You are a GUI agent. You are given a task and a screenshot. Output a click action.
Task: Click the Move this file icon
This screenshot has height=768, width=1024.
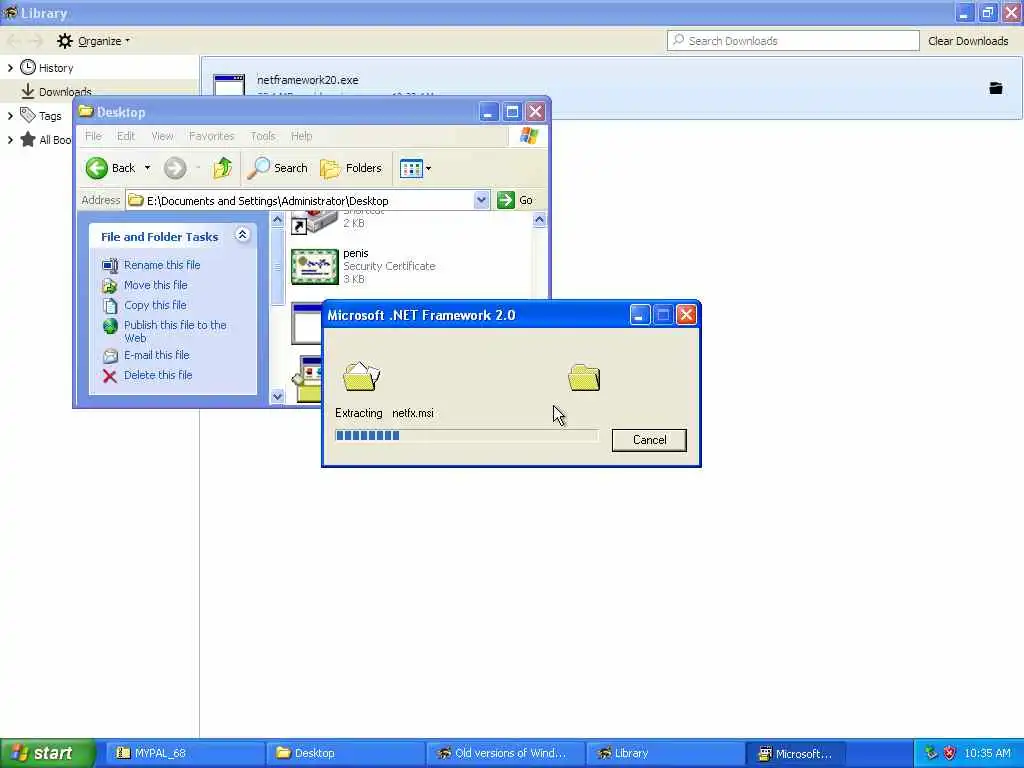pos(110,285)
